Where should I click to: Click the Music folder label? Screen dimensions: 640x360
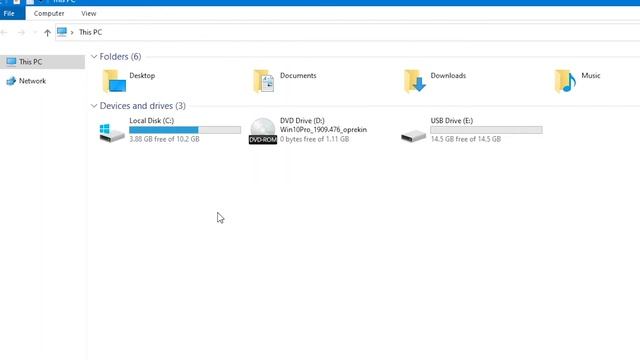[591, 76]
